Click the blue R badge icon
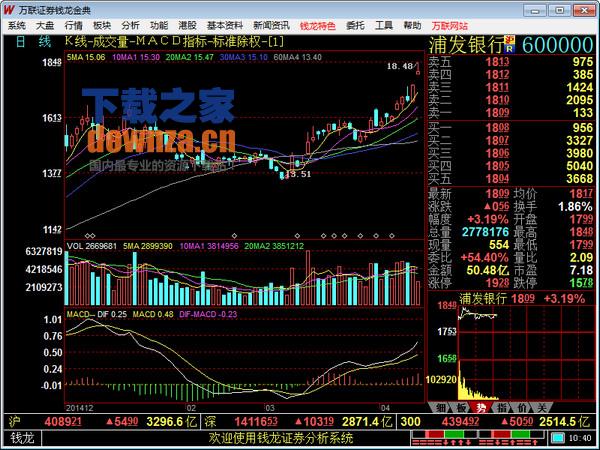The image size is (600, 450). pos(510,49)
